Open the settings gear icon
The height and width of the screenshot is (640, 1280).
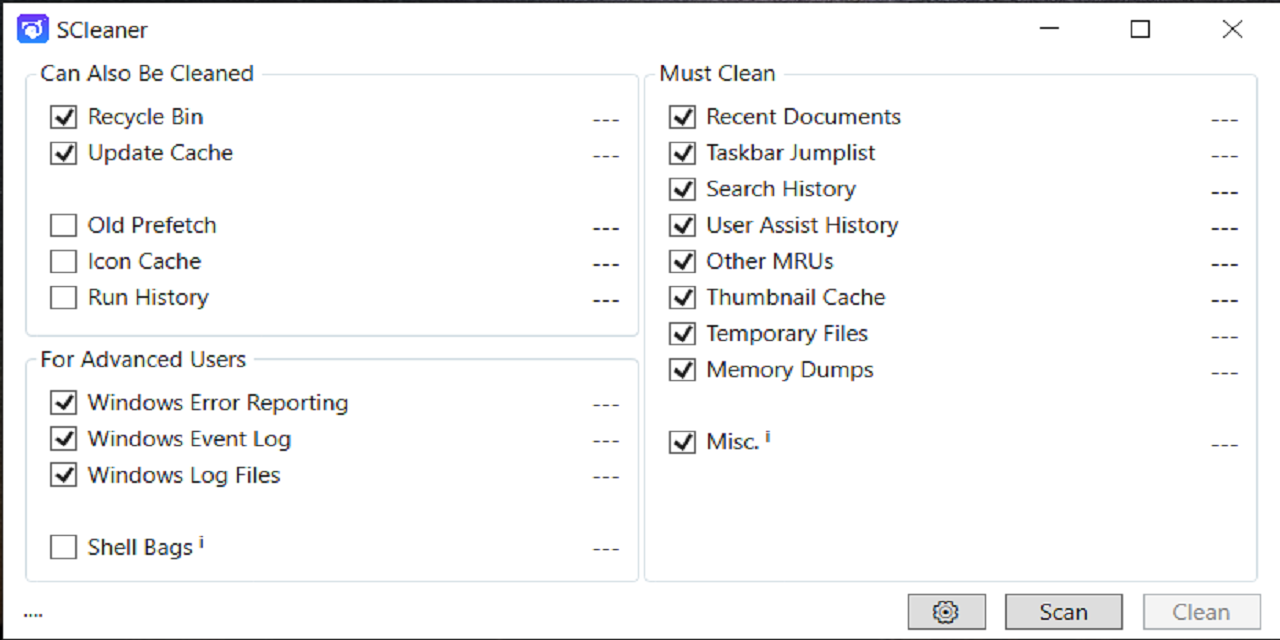click(x=945, y=611)
